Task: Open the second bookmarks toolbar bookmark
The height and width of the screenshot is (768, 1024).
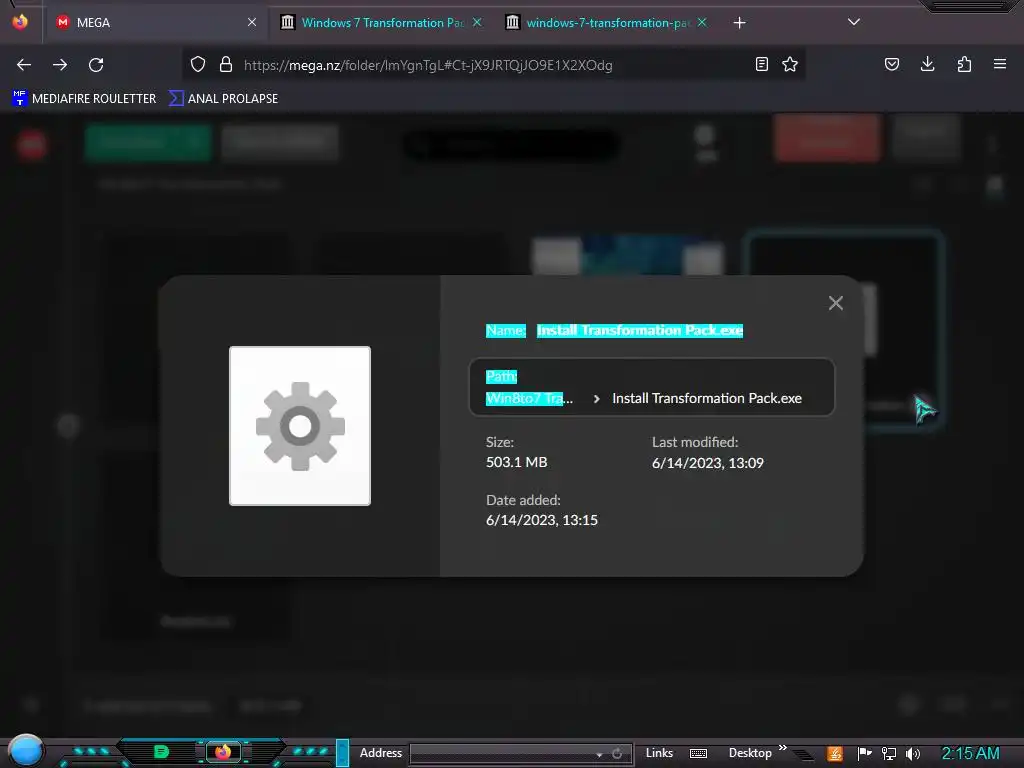Action: point(223,99)
